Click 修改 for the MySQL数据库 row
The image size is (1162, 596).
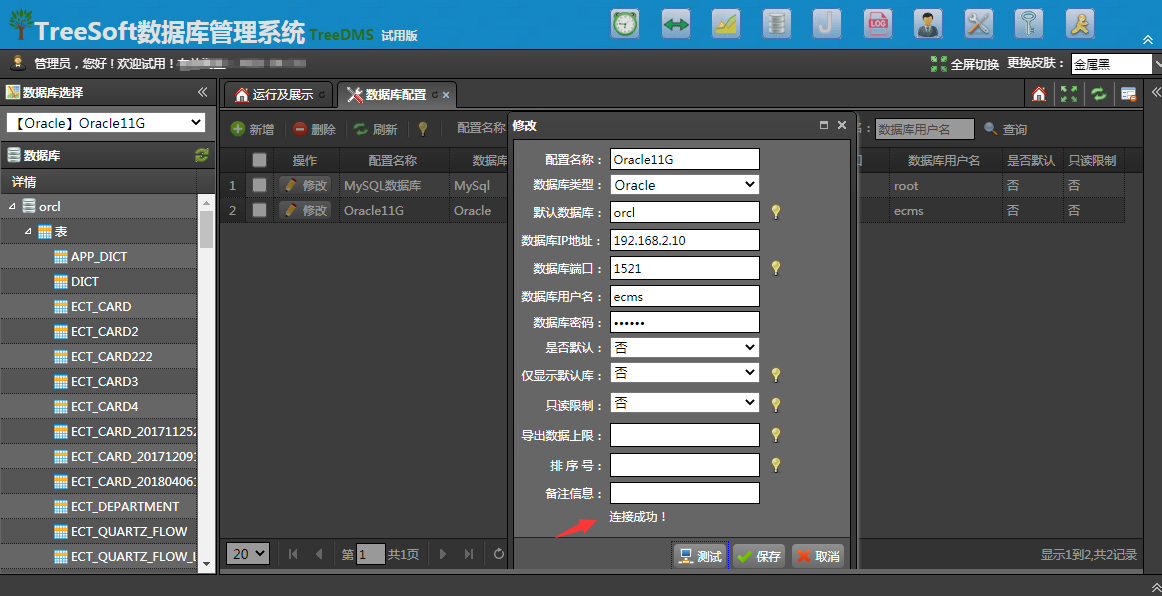[x=305, y=185]
